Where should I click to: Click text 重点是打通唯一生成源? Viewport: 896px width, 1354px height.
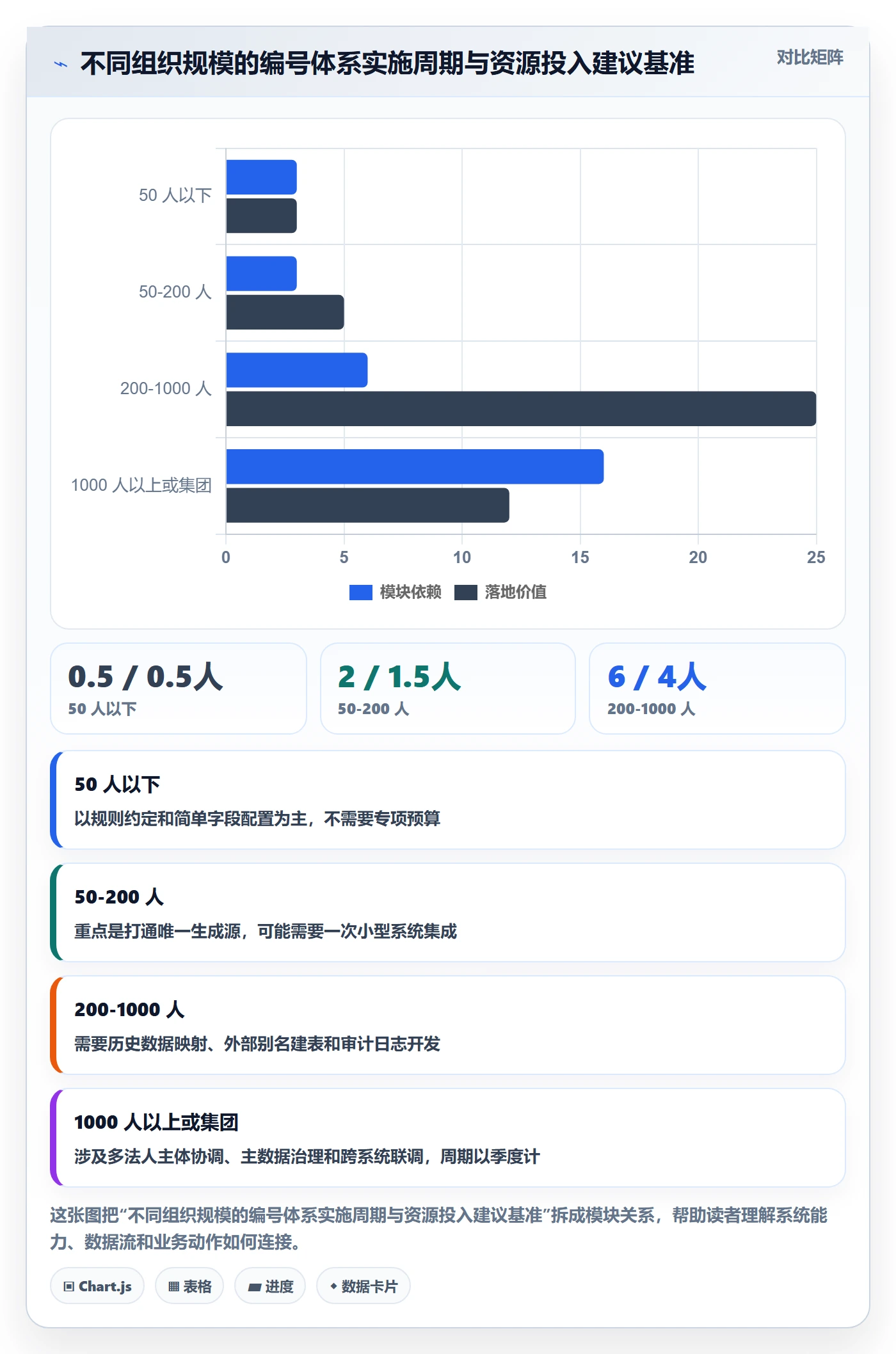pyautogui.click(x=157, y=931)
